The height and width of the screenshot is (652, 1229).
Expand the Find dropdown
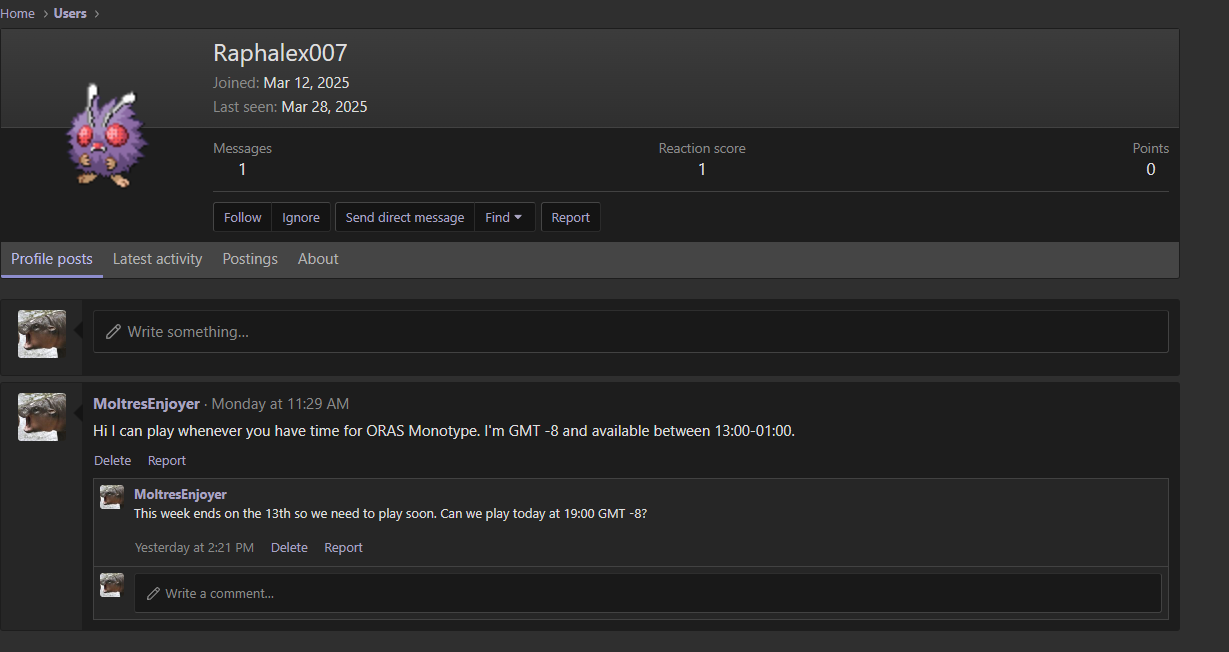[x=505, y=218]
